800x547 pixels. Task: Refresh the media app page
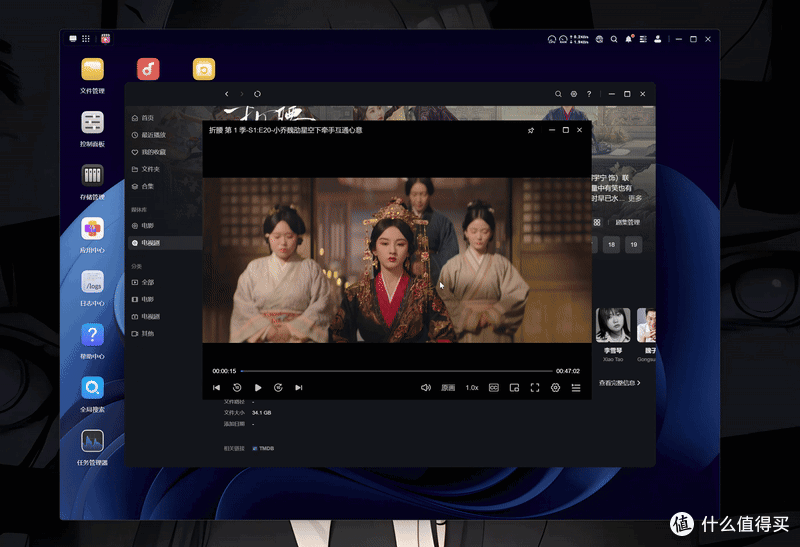pyautogui.click(x=257, y=94)
